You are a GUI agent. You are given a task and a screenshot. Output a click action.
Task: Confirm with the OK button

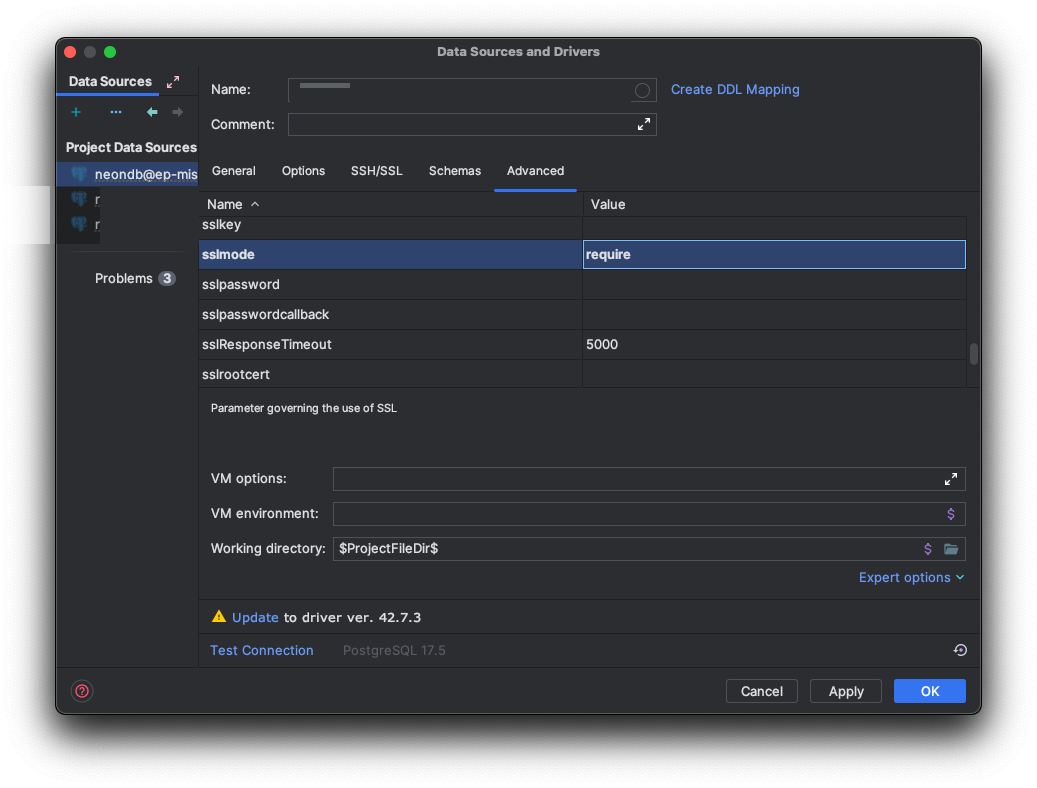click(x=930, y=691)
